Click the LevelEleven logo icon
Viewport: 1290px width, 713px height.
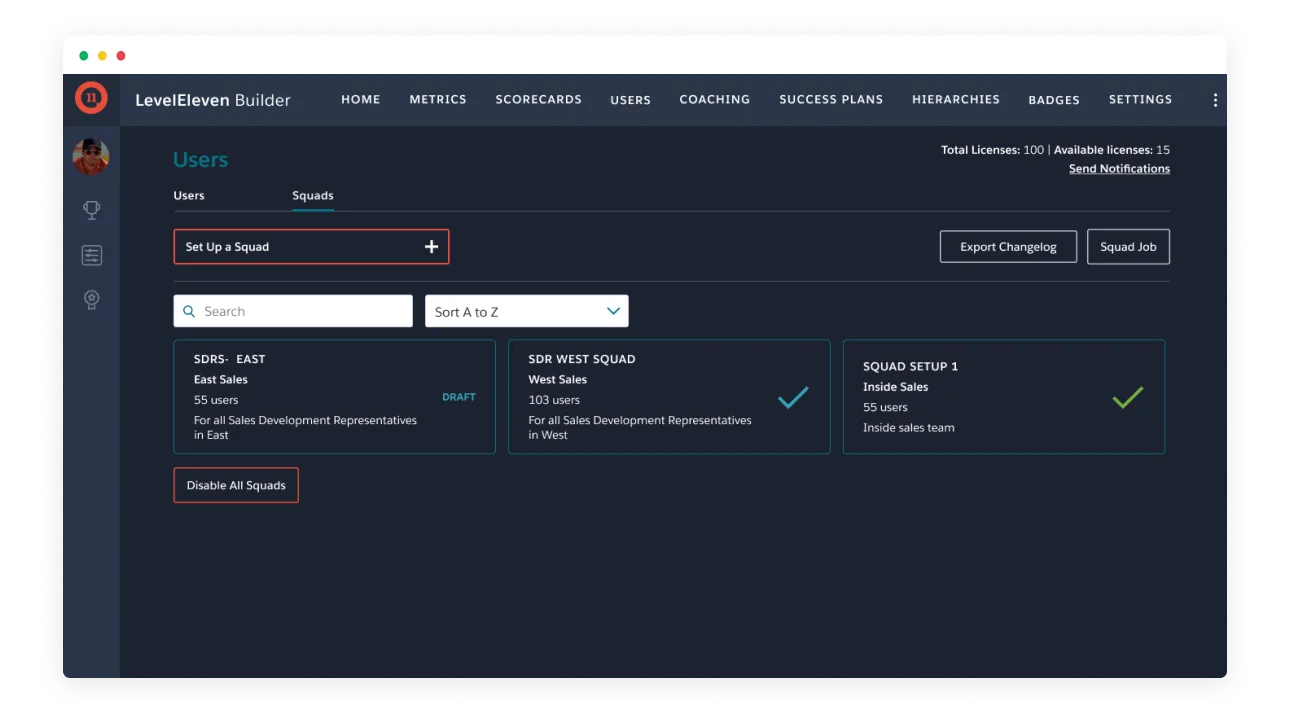click(91, 98)
